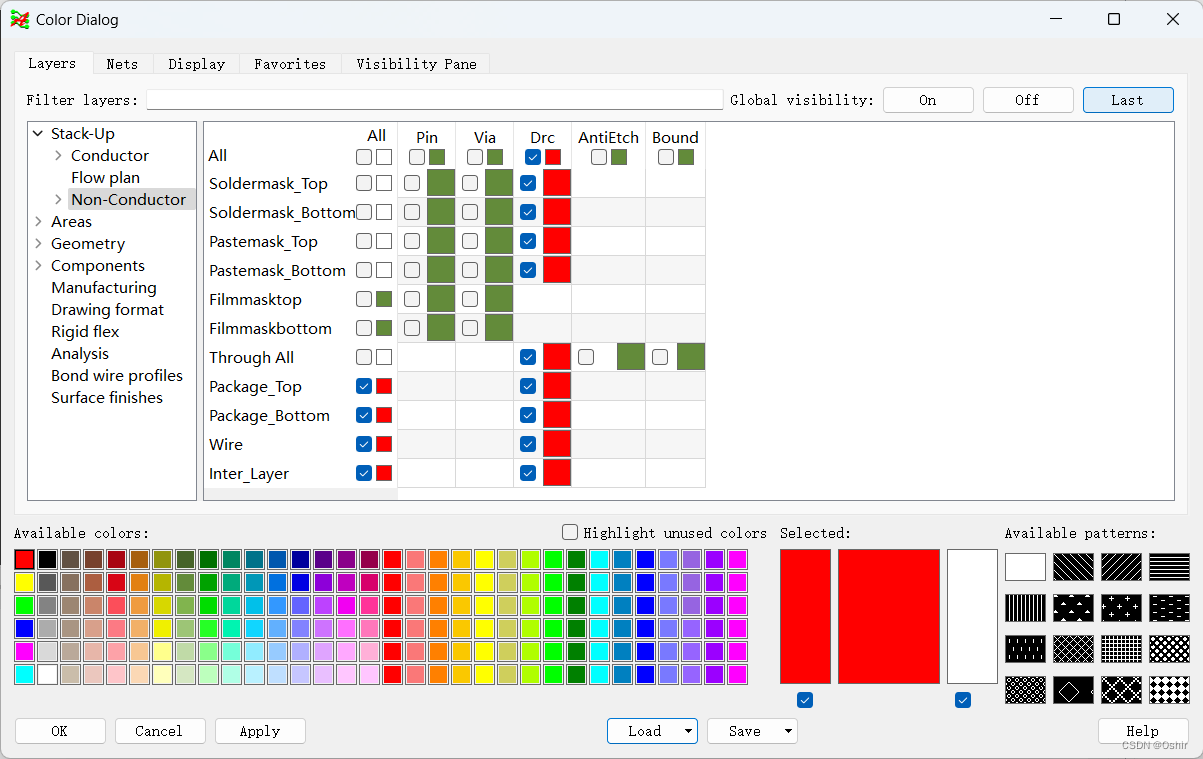
Task: Open the Load dropdown arrow
Action: [x=688, y=732]
